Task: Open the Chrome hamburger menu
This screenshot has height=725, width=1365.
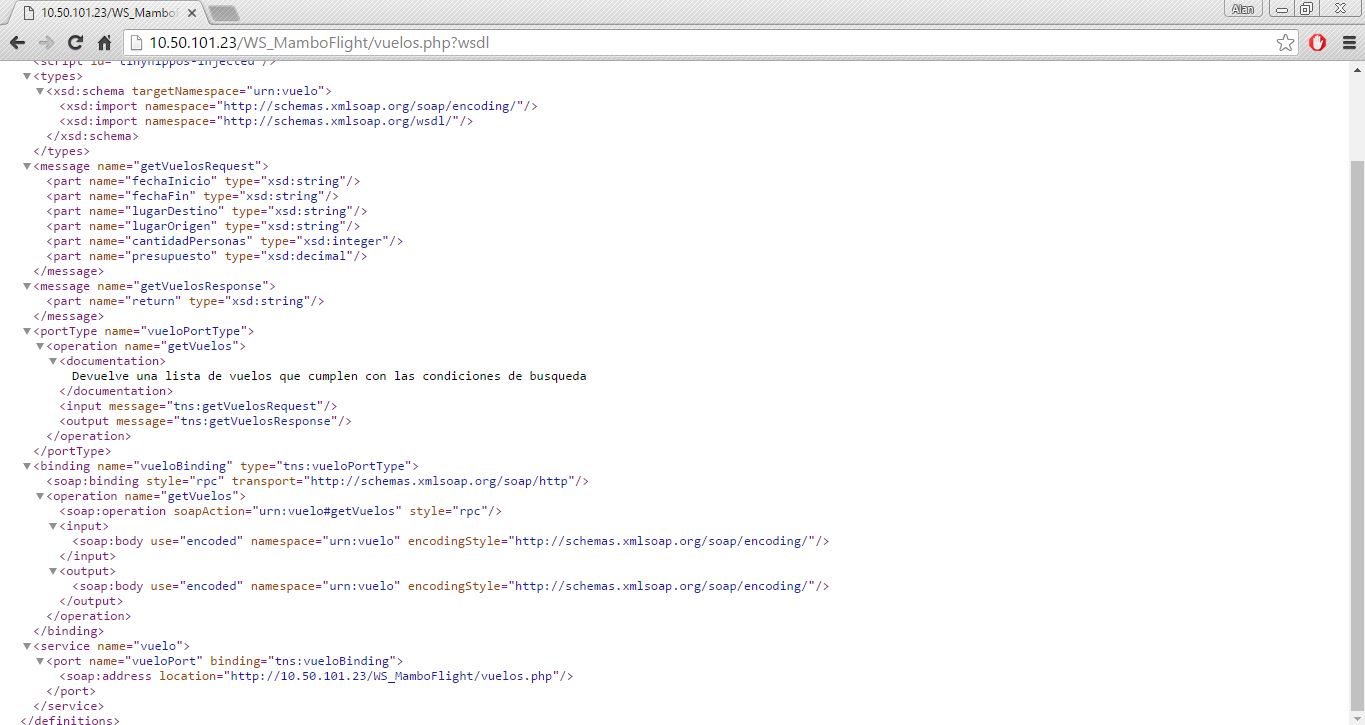Action: tap(1347, 43)
